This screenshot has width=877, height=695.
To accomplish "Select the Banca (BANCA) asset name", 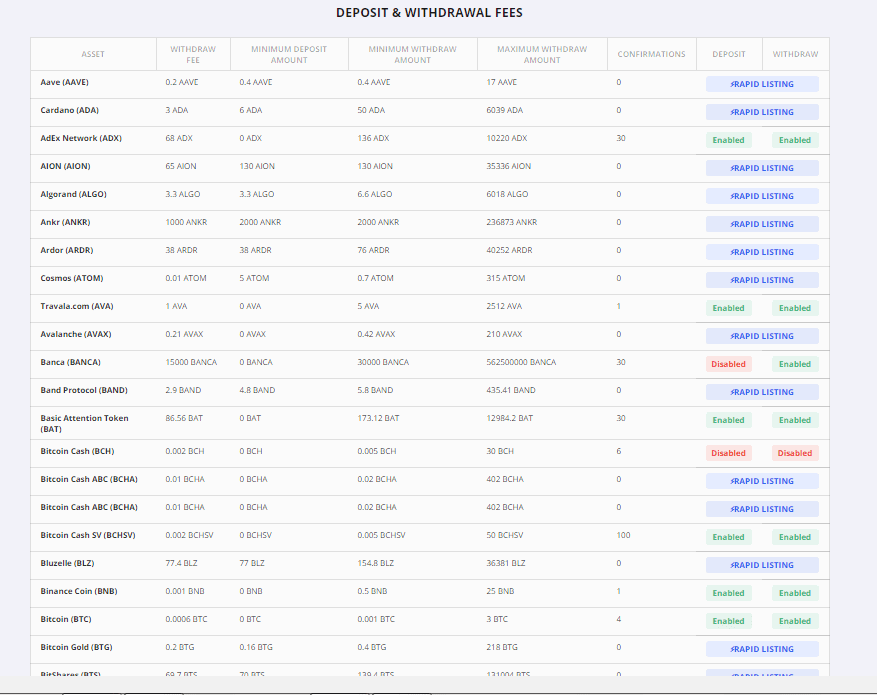I will coord(70,362).
